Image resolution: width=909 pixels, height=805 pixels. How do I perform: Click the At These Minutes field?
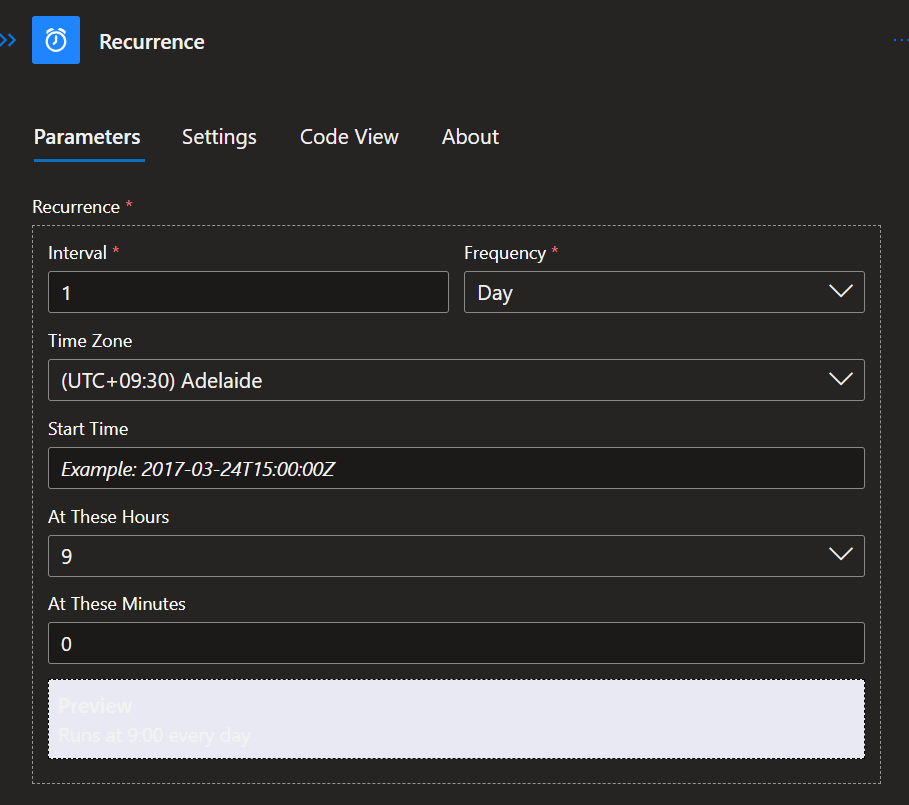(456, 643)
